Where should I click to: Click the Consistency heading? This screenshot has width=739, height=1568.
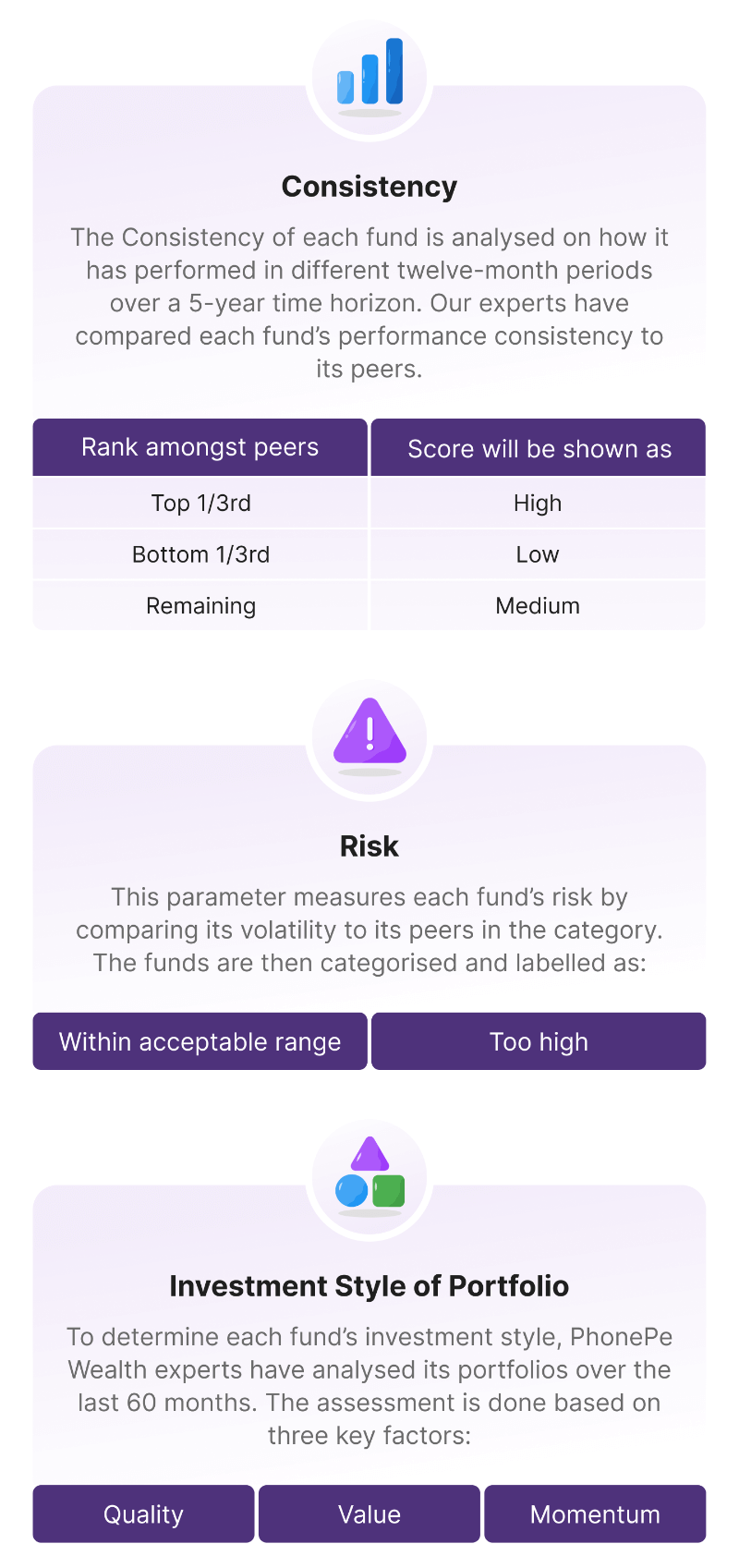[x=369, y=187]
